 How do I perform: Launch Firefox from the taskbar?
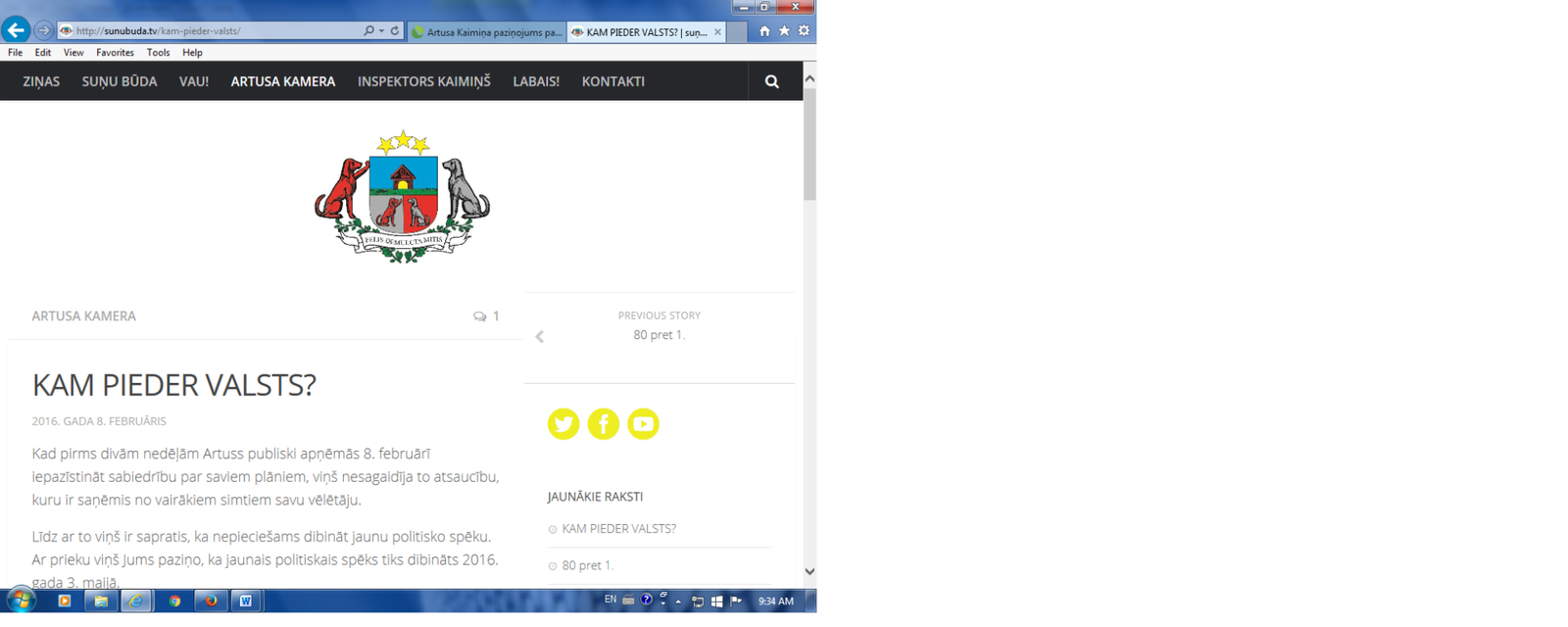pyautogui.click(x=210, y=601)
